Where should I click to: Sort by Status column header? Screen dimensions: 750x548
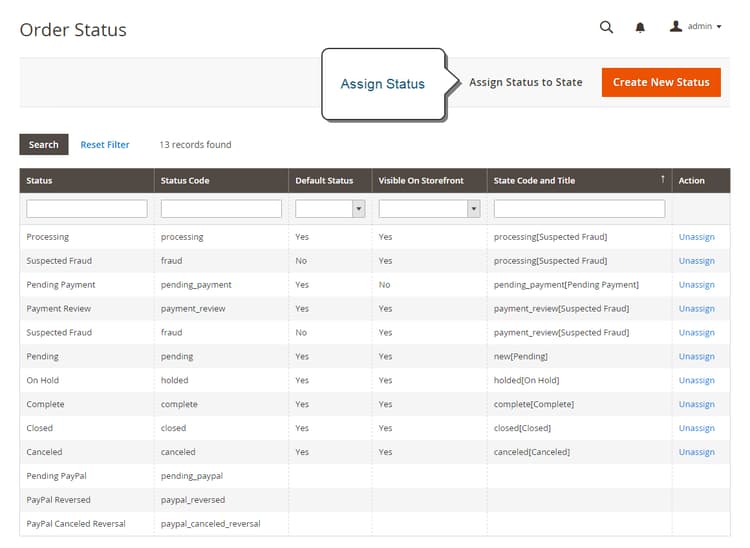point(39,181)
